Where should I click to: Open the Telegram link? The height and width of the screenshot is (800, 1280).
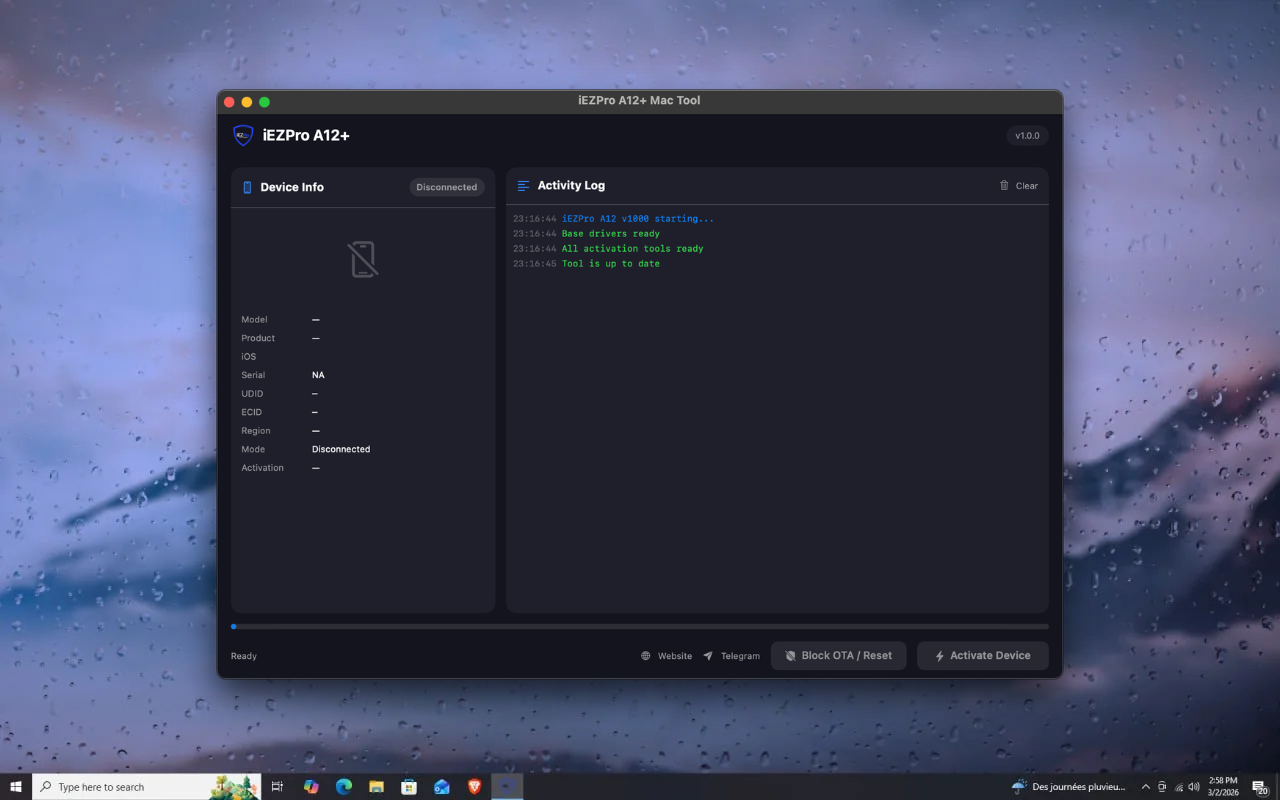731,656
